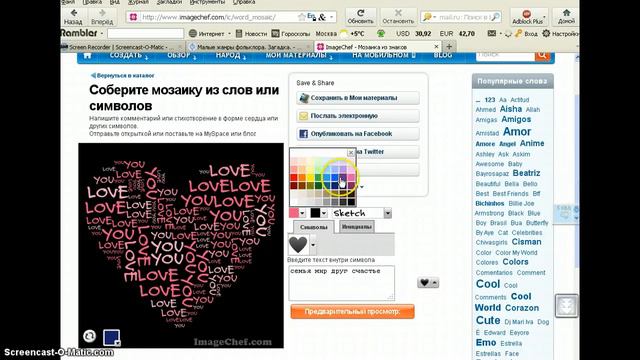This screenshot has width=640, height=360.
Task: Open Adblock Plus toolbar icon
Action: (x=527, y=13)
